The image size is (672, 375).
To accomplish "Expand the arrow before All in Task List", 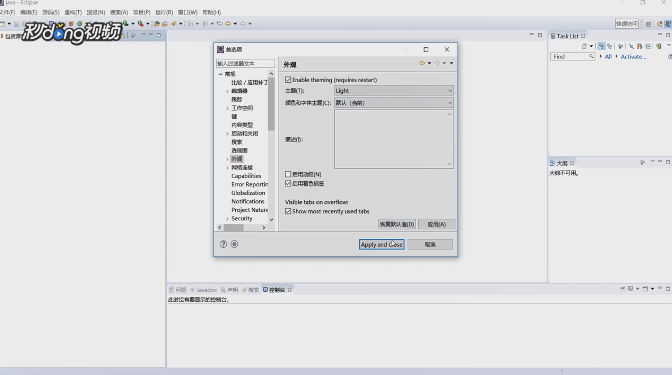I will click(x=600, y=57).
